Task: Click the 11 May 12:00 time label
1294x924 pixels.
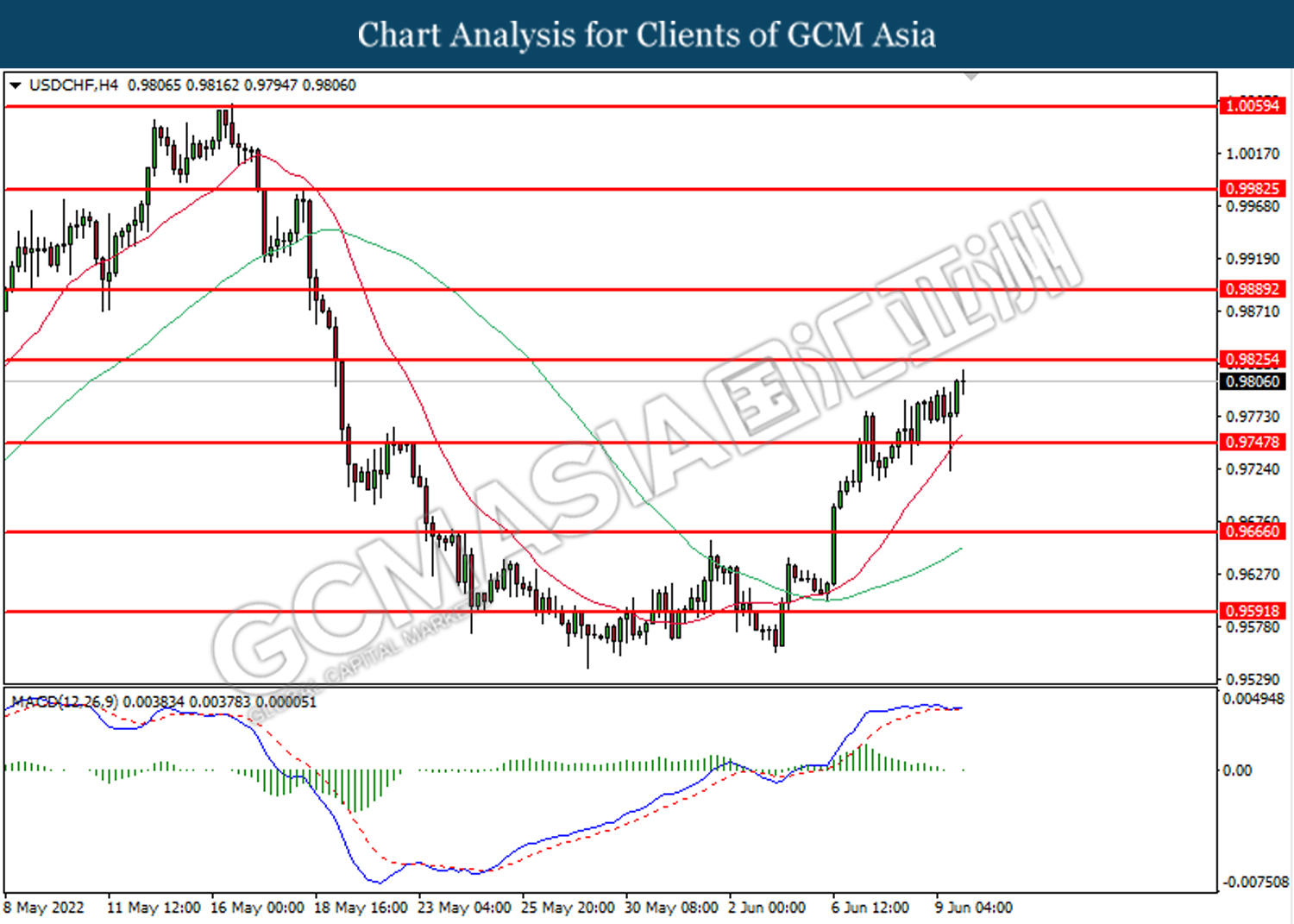Action: pyautogui.click(x=154, y=908)
